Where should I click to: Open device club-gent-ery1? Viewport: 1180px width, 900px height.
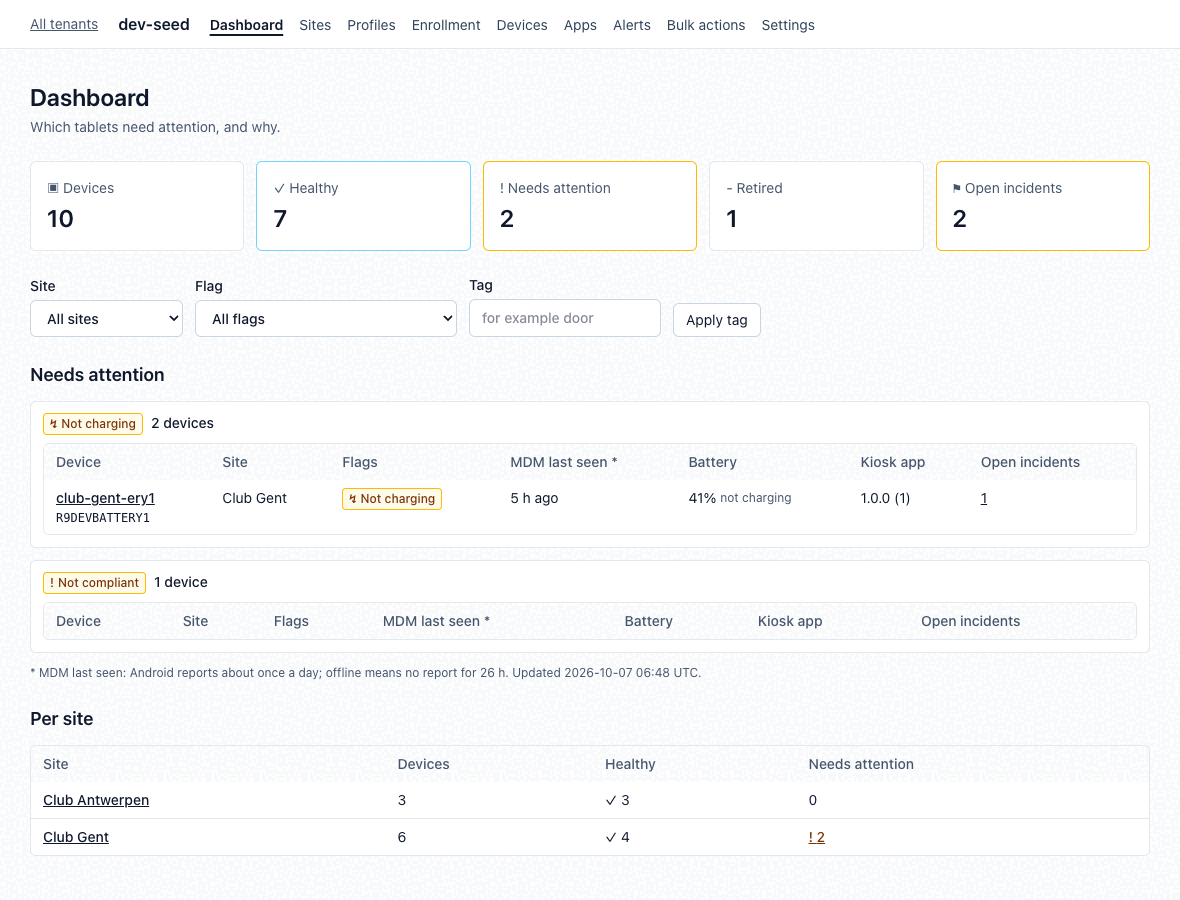105,498
